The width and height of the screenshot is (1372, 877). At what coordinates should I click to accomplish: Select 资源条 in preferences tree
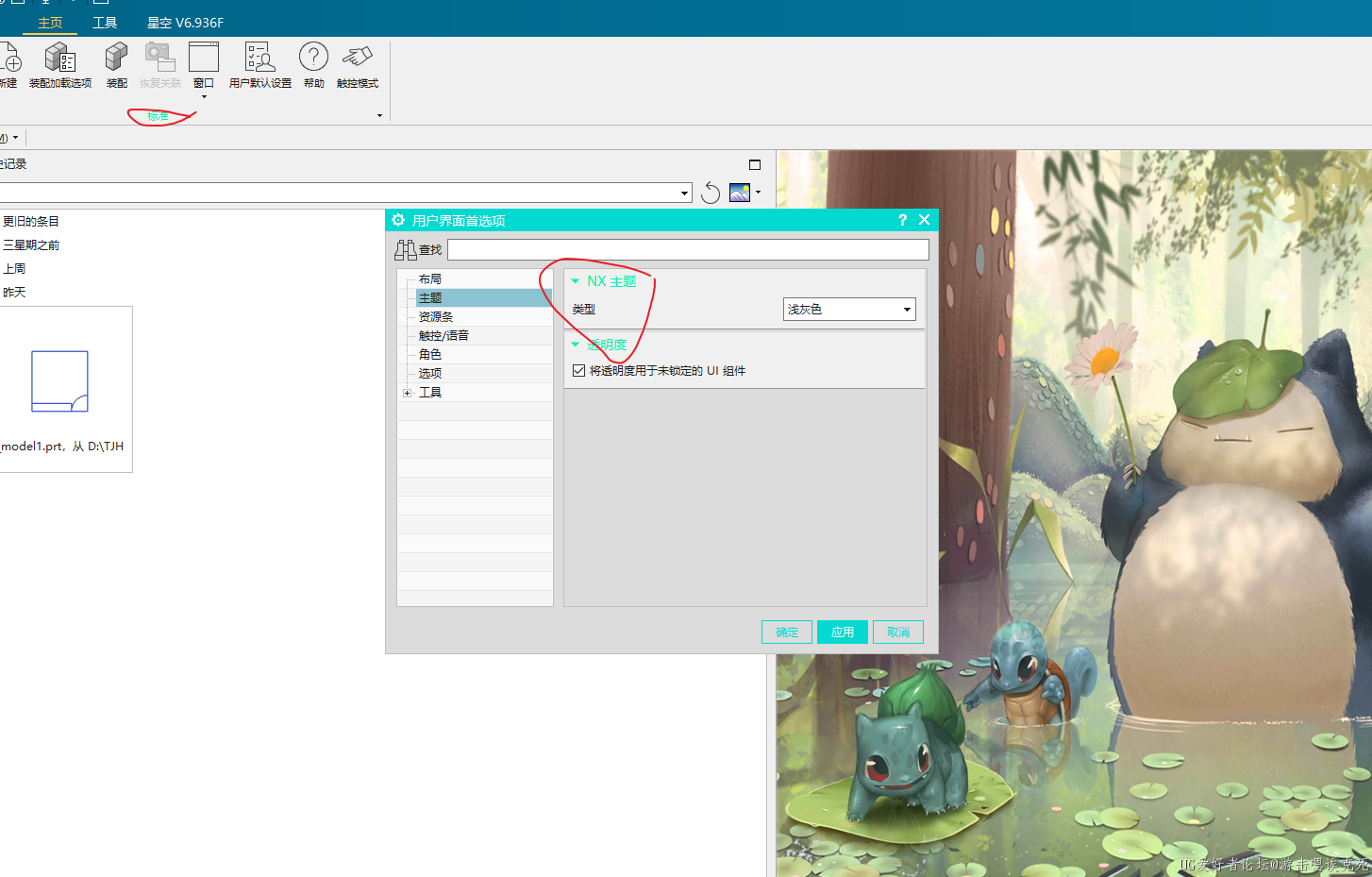(x=436, y=317)
